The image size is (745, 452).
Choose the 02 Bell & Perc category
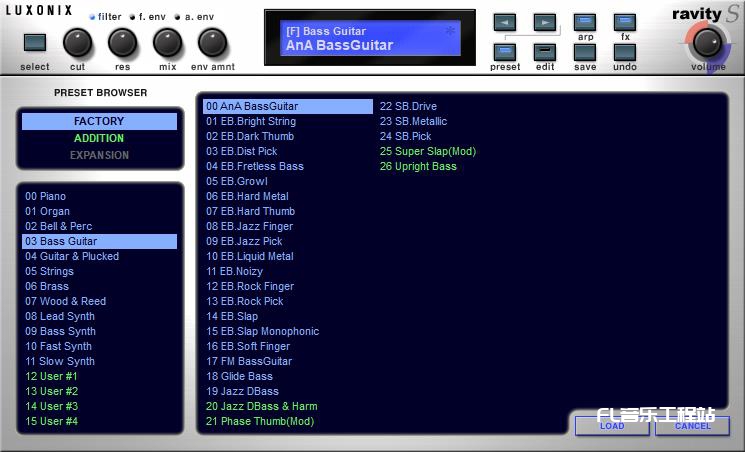[x=99, y=226]
